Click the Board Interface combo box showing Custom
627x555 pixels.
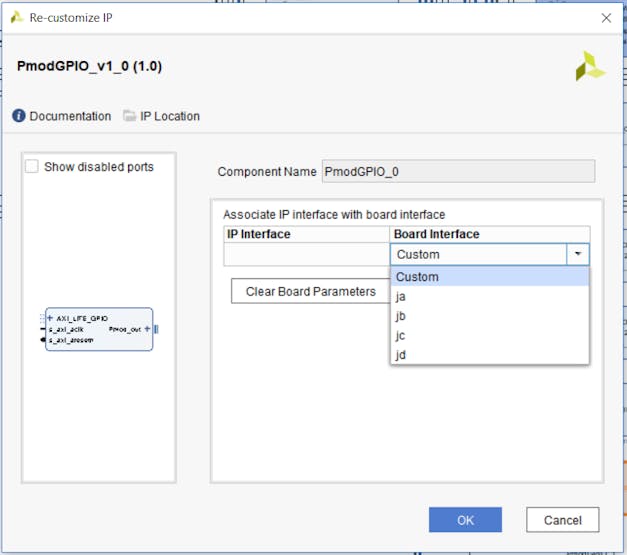(x=489, y=254)
